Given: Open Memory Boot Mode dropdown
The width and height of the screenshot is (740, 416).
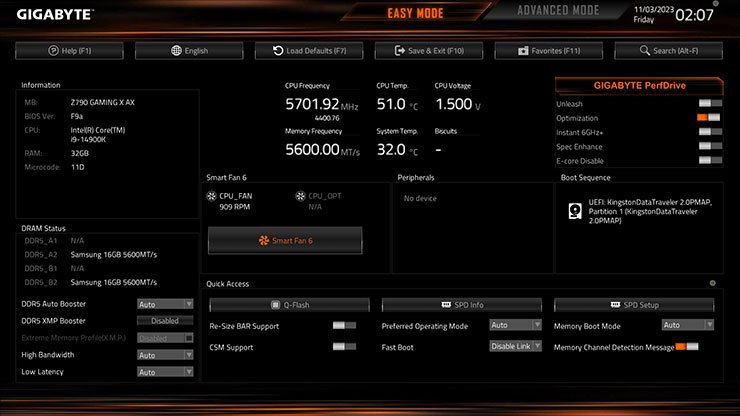Looking at the screenshot, I should click(x=687, y=325).
